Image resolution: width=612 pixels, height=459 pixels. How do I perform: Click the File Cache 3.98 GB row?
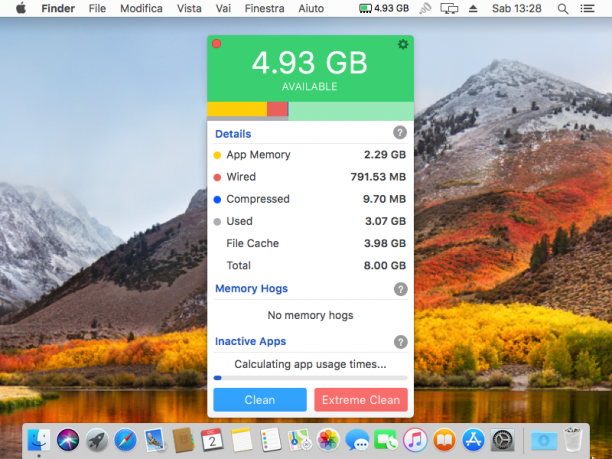coord(310,243)
